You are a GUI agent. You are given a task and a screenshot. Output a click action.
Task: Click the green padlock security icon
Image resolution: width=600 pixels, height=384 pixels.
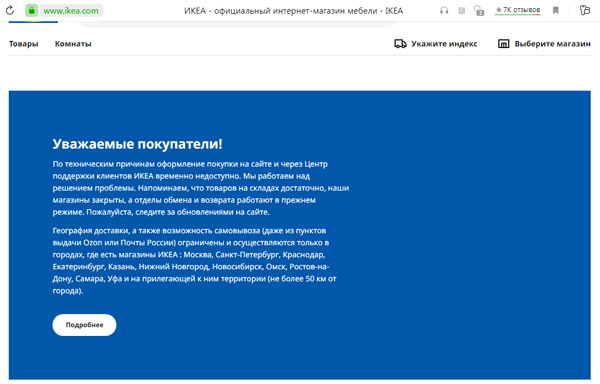pyautogui.click(x=31, y=10)
